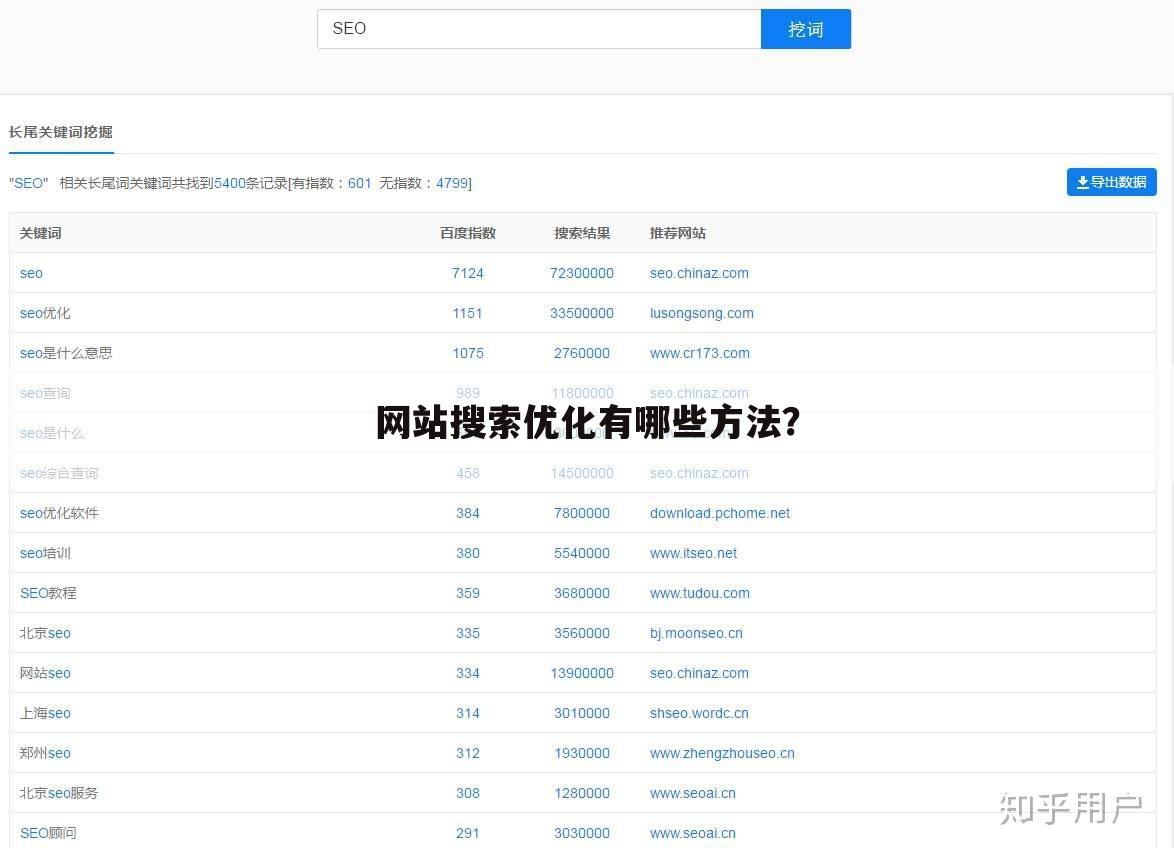Viewport: 1174px width, 848px height.
Task: Click the search result count 5540000
Action: point(582,553)
